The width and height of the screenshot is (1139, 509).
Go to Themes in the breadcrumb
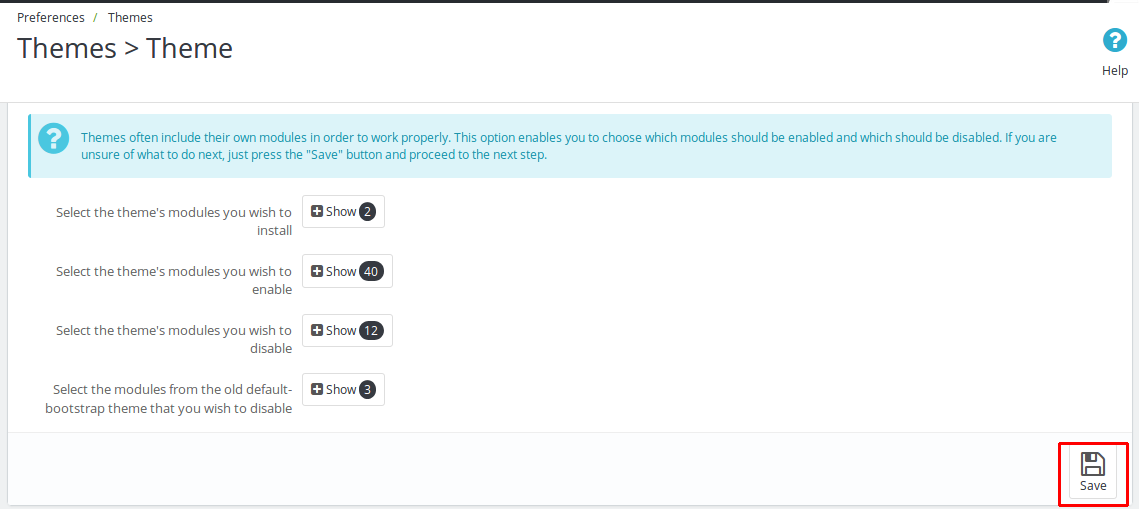tap(130, 17)
